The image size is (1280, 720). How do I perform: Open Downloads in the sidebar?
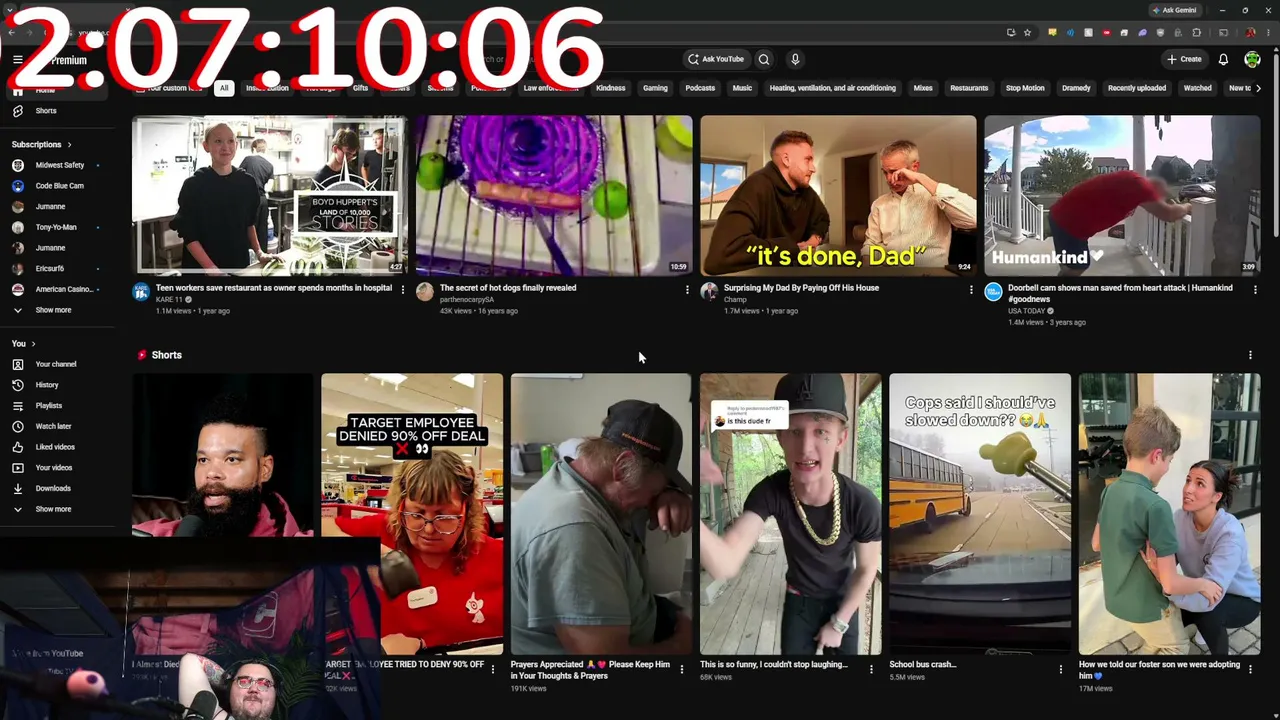pyautogui.click(x=57, y=488)
